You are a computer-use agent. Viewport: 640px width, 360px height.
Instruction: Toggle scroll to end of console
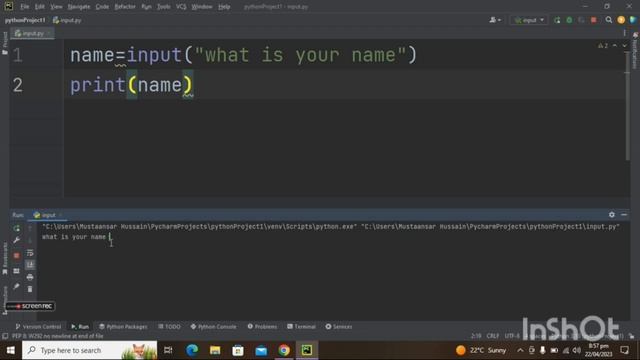click(x=30, y=265)
